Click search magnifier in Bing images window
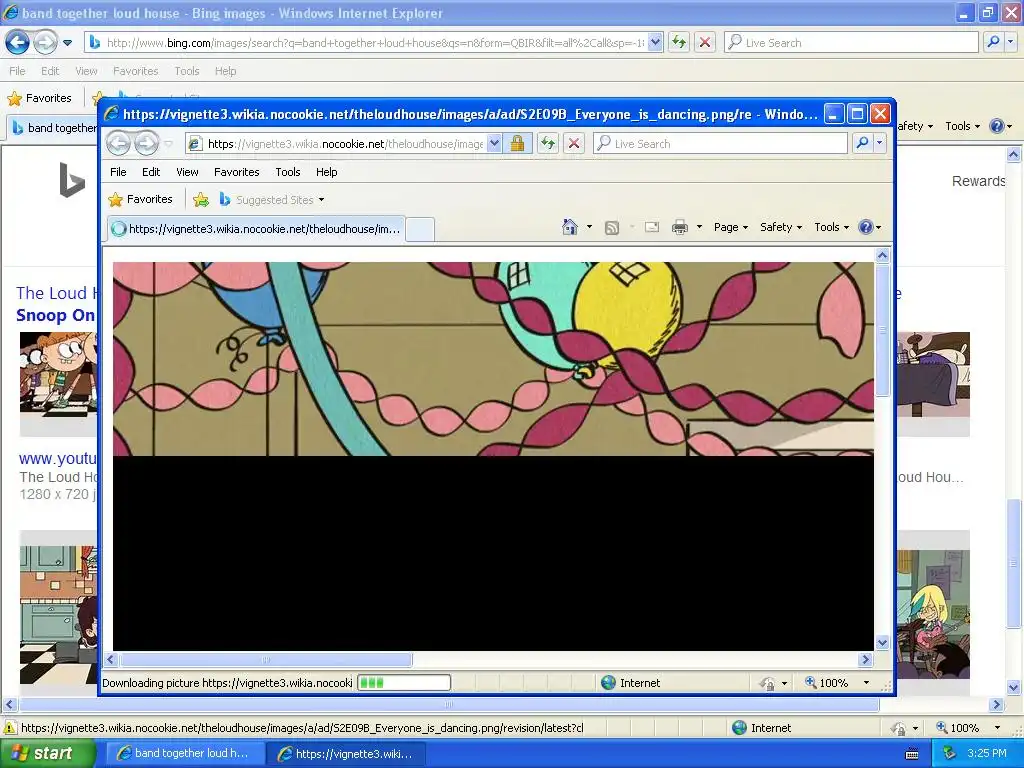 point(993,42)
